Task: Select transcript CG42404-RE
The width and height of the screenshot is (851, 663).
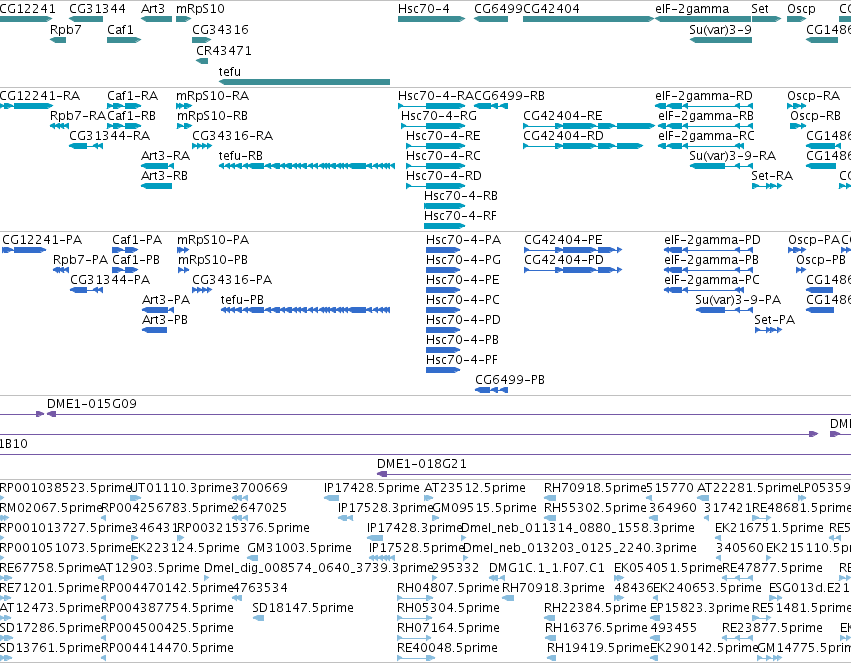Action: (589, 126)
